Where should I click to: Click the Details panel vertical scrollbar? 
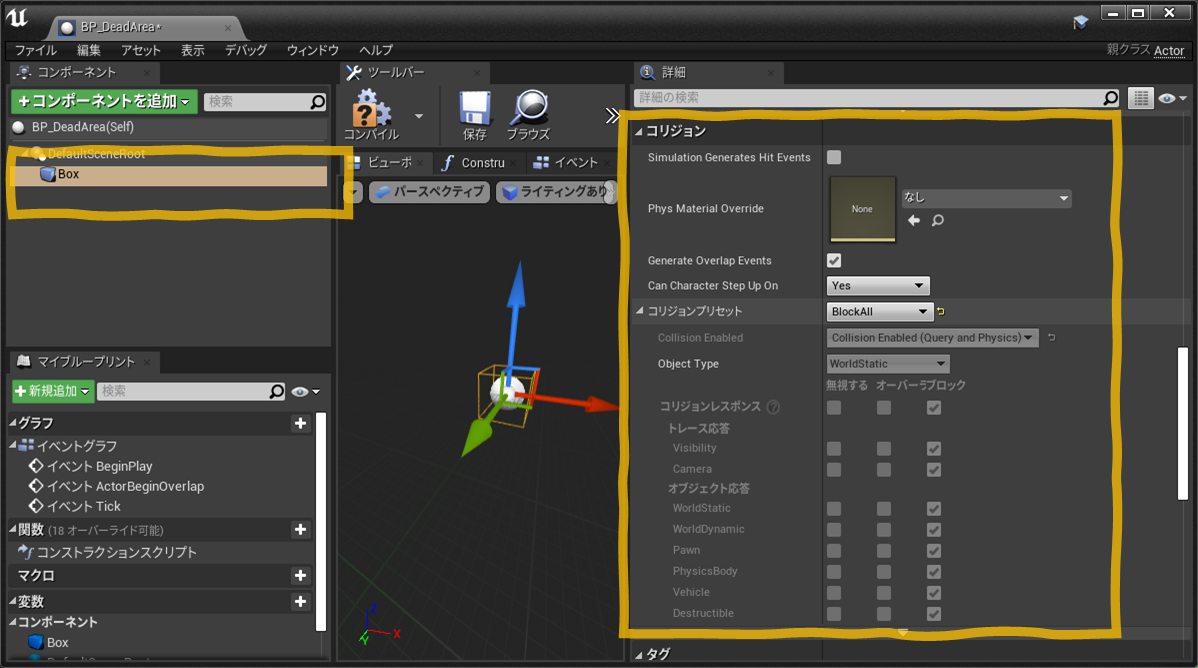pos(1183,423)
